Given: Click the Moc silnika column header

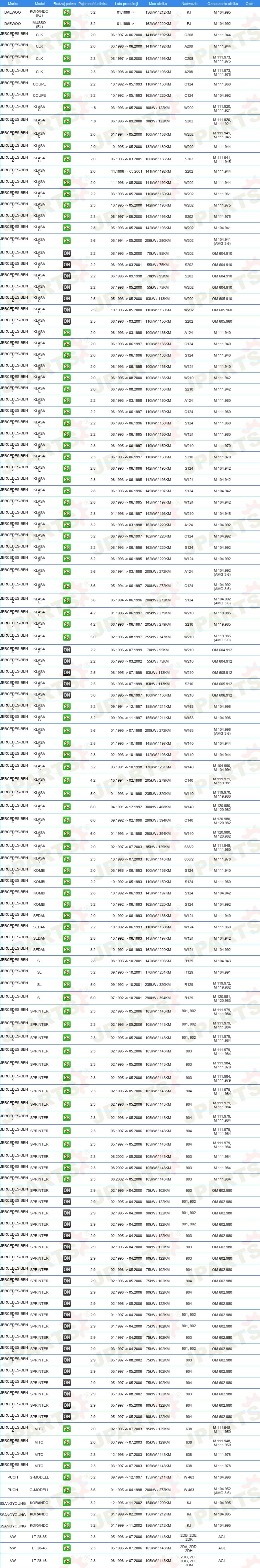Looking at the screenshot, I should (158, 4).
